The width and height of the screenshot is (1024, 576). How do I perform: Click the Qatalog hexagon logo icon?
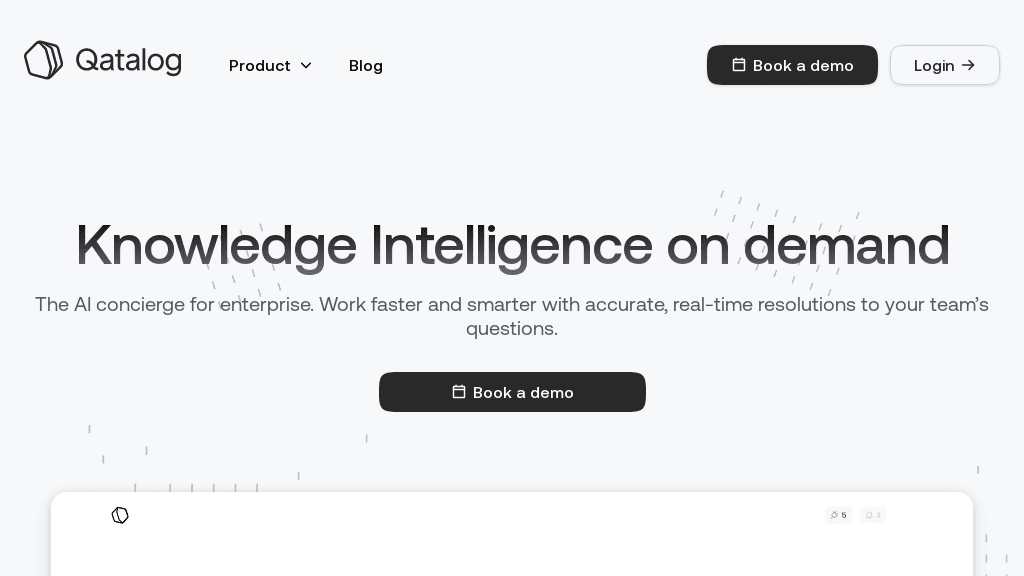point(43,60)
